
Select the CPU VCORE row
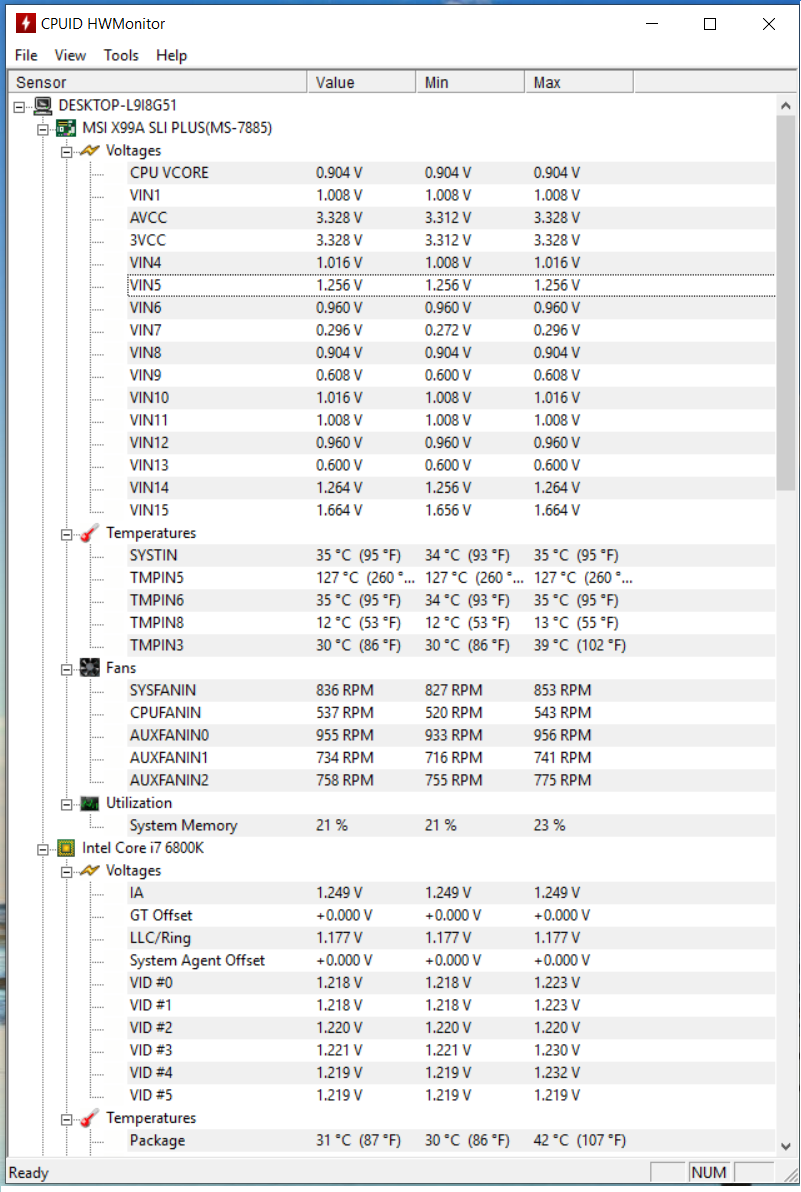click(x=451, y=173)
